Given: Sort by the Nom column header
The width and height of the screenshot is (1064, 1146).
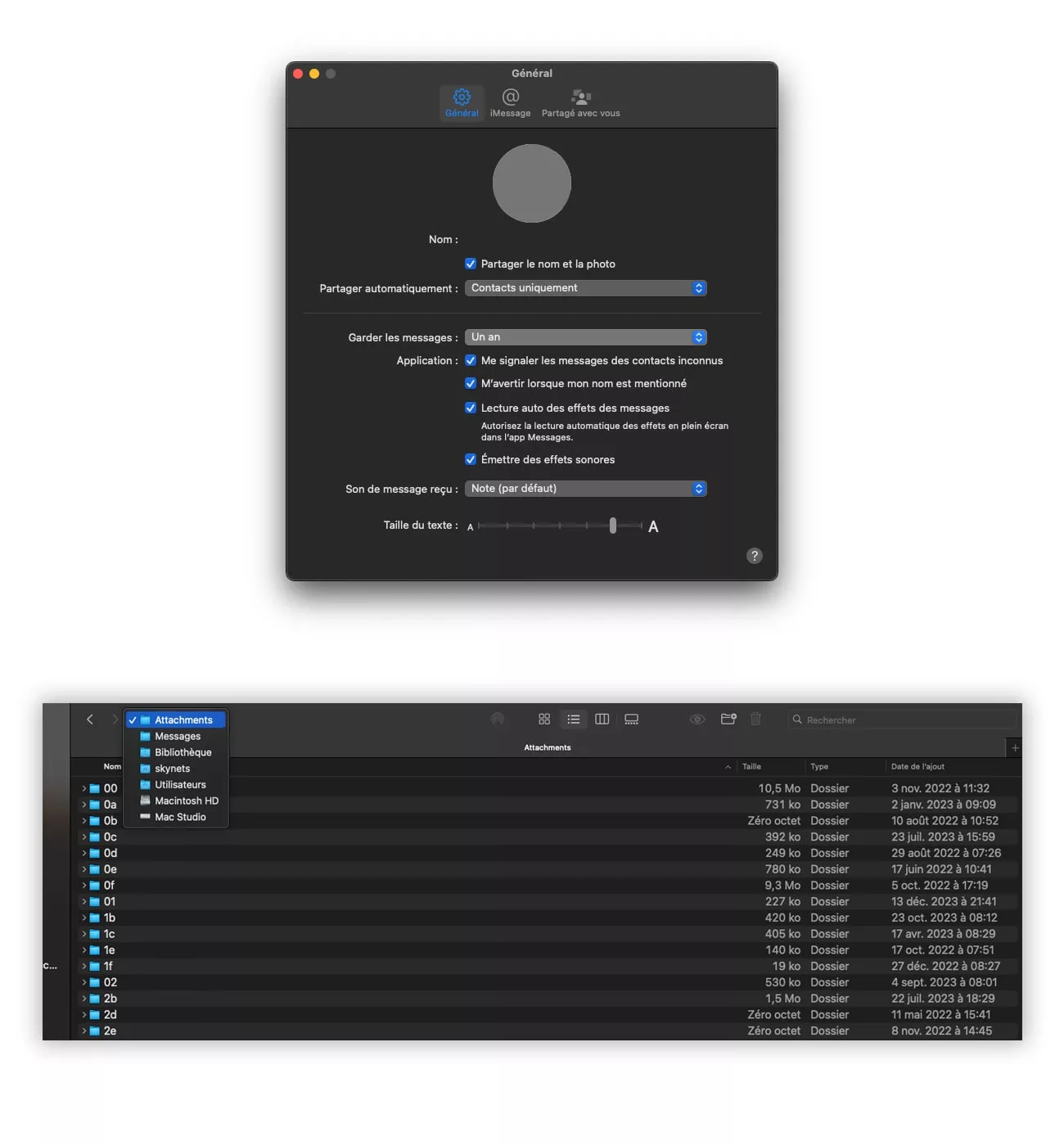Looking at the screenshot, I should tap(113, 767).
